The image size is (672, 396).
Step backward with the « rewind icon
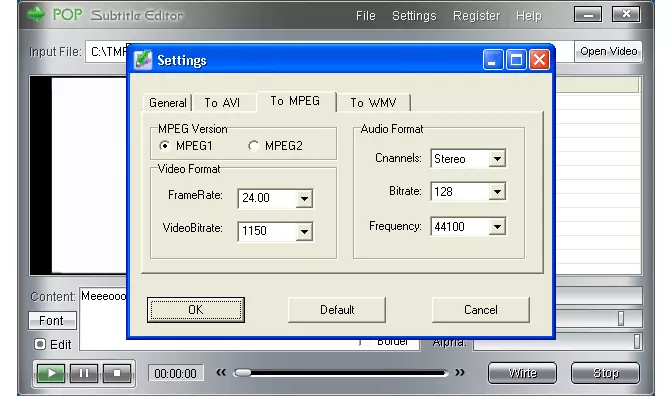(x=221, y=372)
